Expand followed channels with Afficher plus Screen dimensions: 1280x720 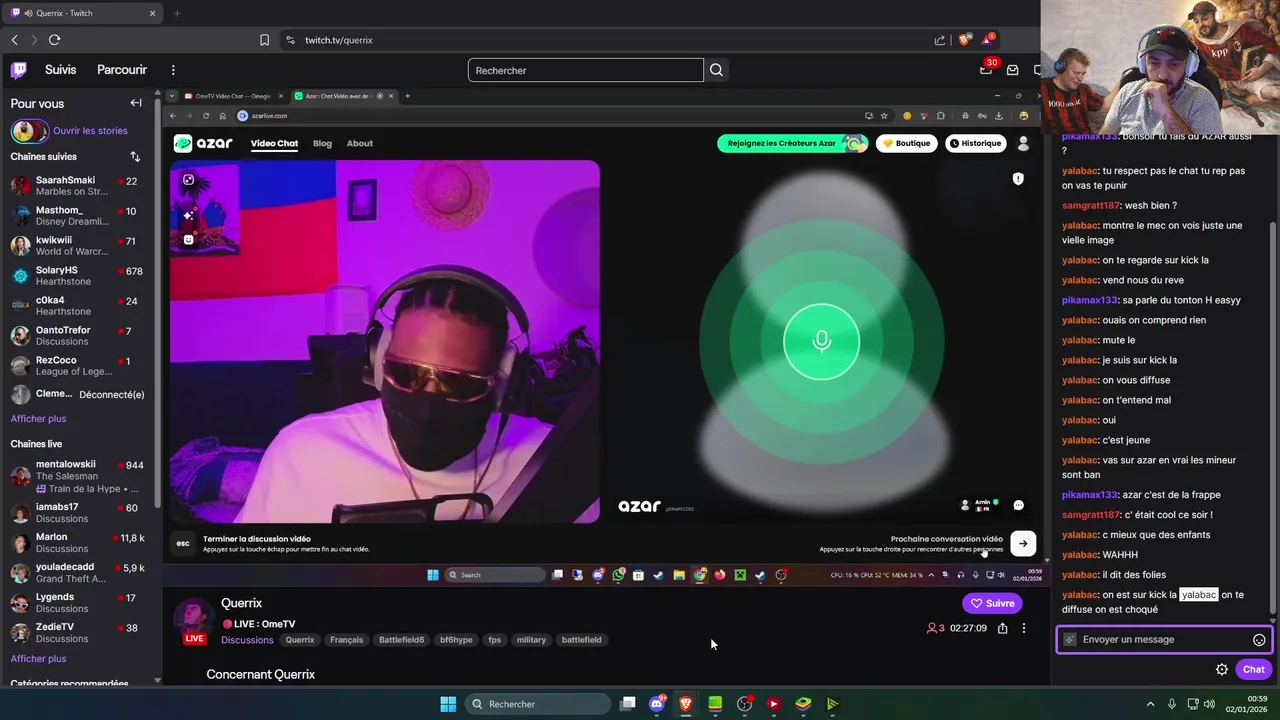(38, 419)
